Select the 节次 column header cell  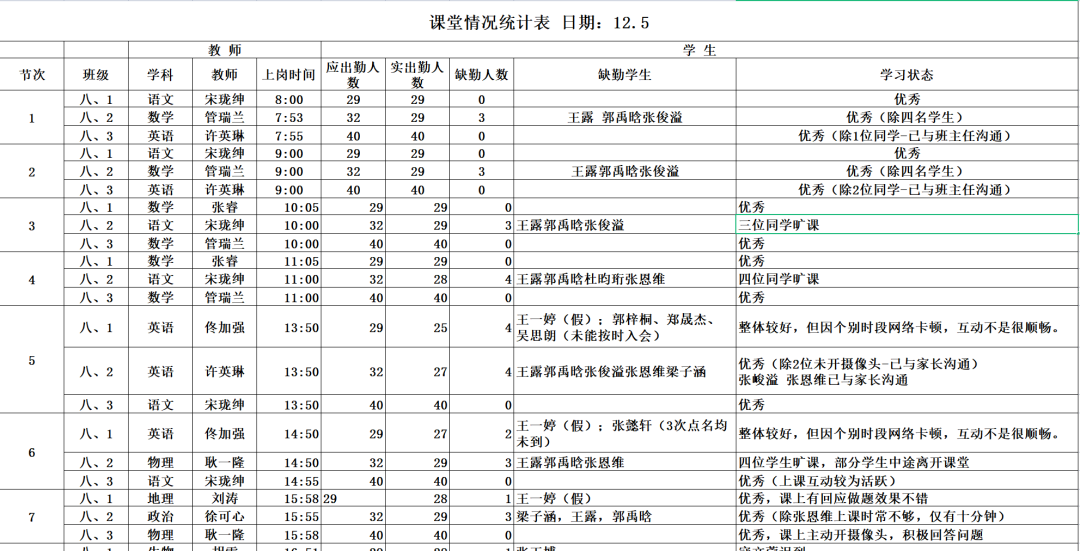click(32, 74)
